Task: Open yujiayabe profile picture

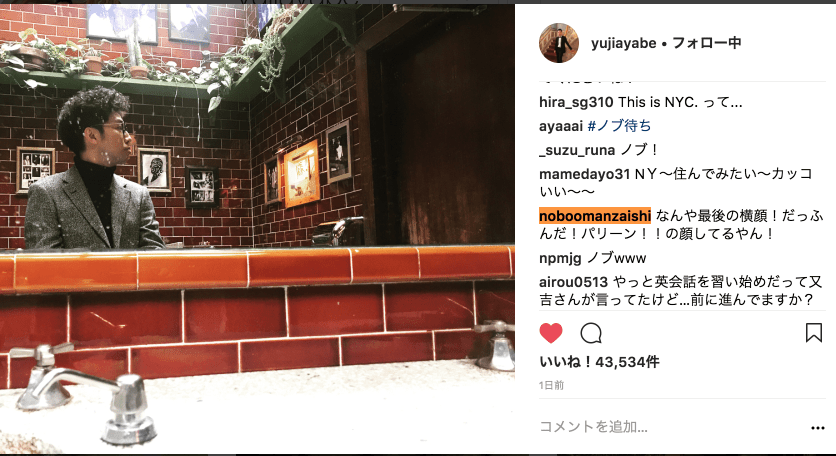Action: pyautogui.click(x=559, y=43)
